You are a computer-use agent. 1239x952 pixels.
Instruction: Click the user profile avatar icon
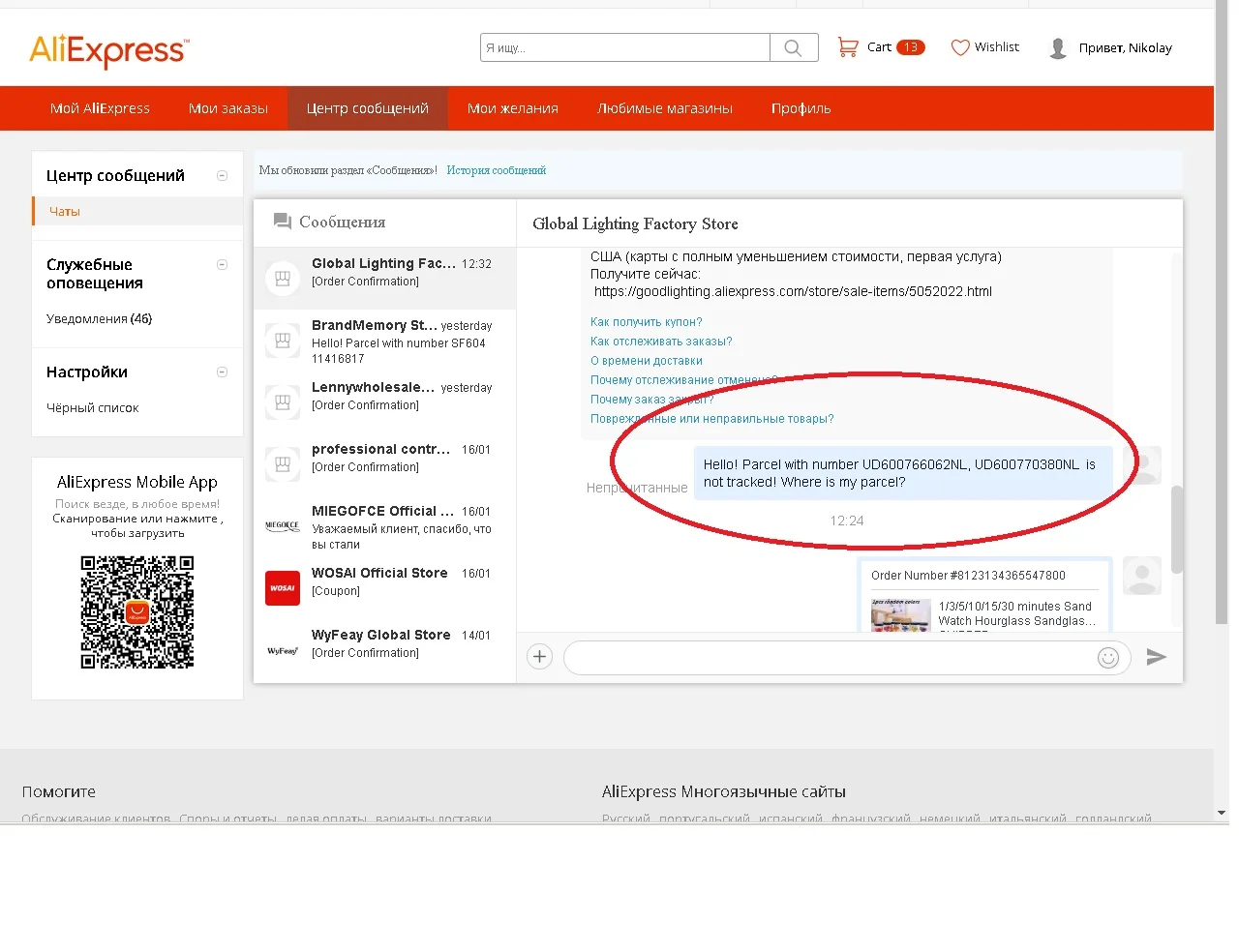coord(1058,48)
